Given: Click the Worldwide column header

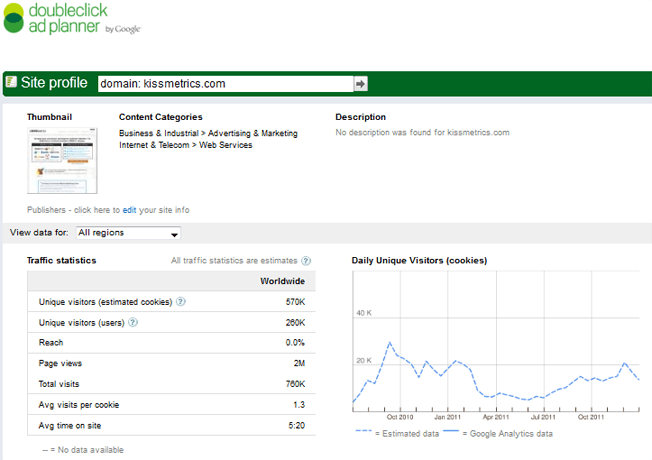Looking at the screenshot, I should 283,281.
